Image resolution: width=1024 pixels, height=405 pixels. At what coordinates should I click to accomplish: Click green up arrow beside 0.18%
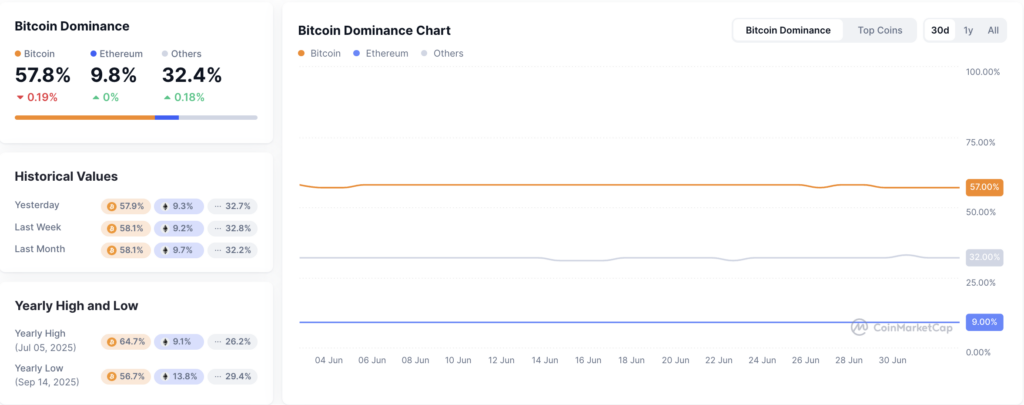(x=168, y=97)
